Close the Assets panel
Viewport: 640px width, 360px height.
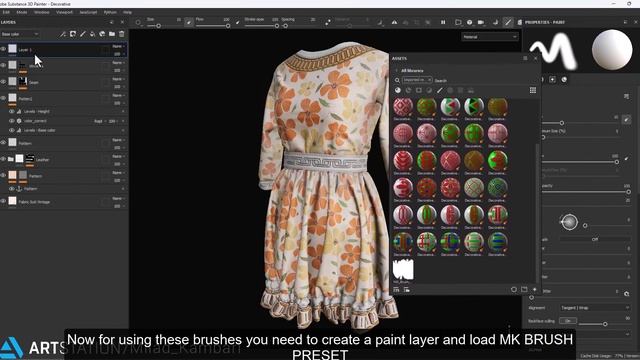point(536,58)
